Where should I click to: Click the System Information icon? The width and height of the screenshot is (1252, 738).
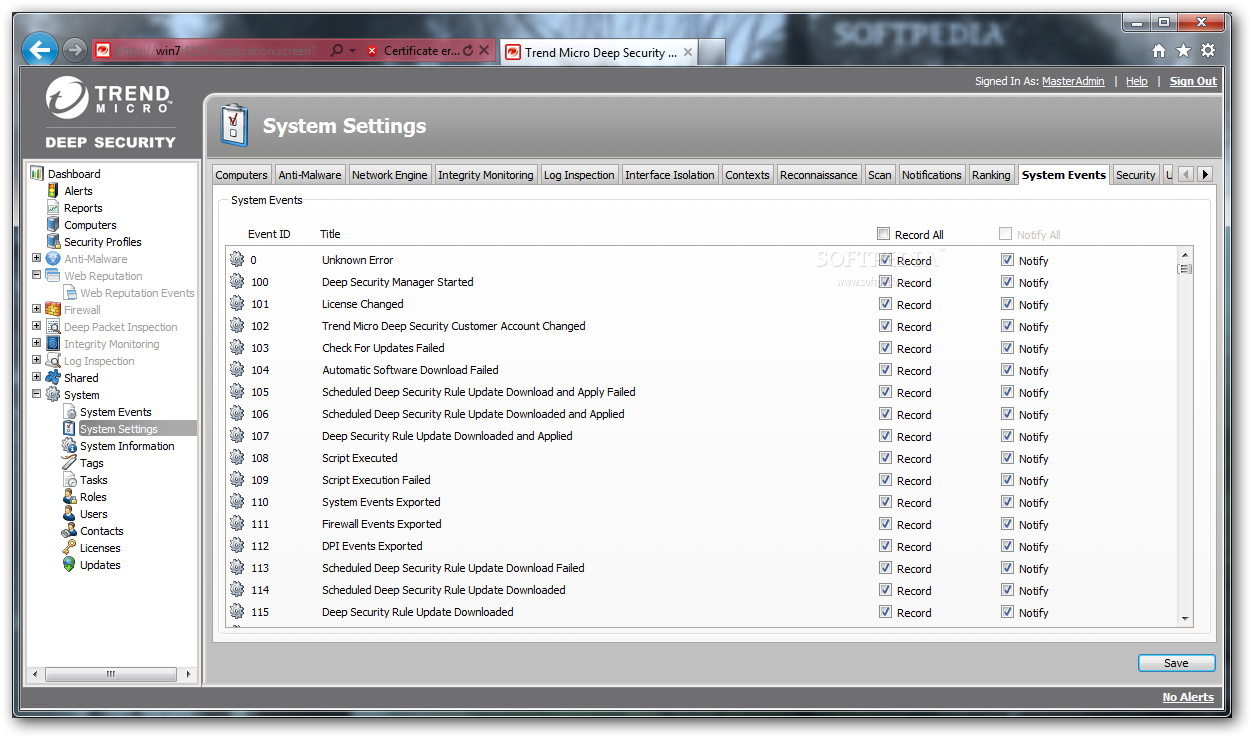click(69, 446)
